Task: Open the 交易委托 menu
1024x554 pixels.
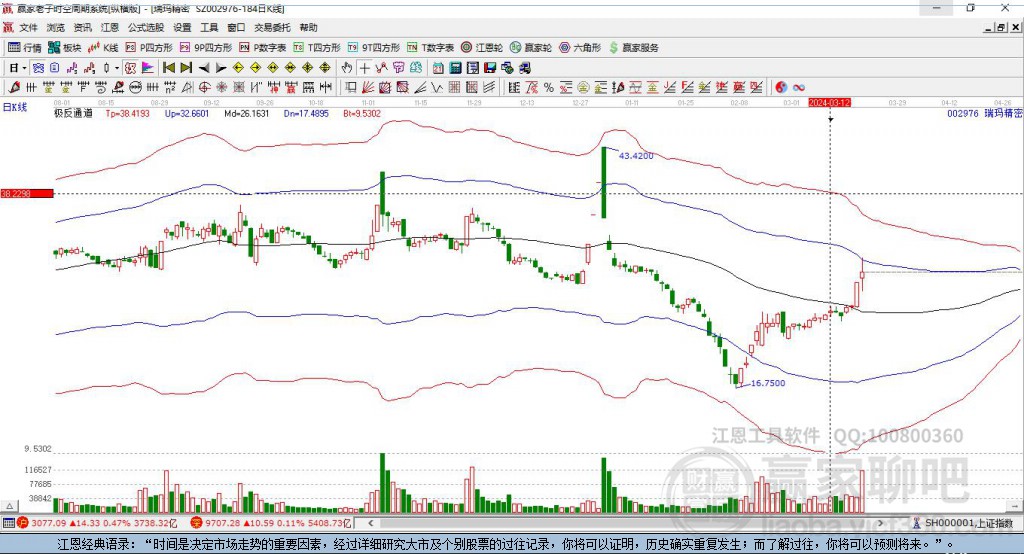Action: (272, 27)
